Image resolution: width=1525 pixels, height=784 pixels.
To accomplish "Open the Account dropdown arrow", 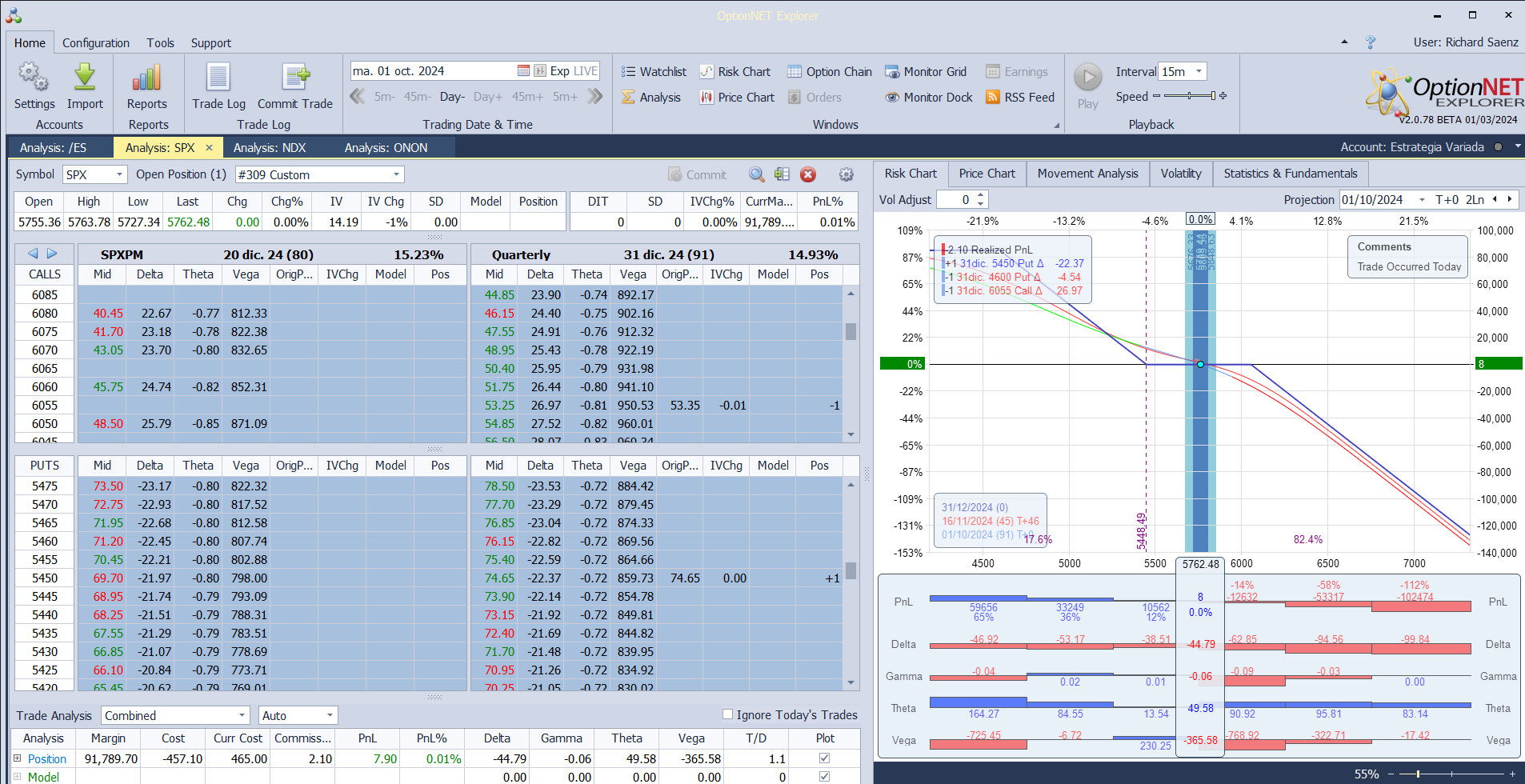I will 1518,147.
